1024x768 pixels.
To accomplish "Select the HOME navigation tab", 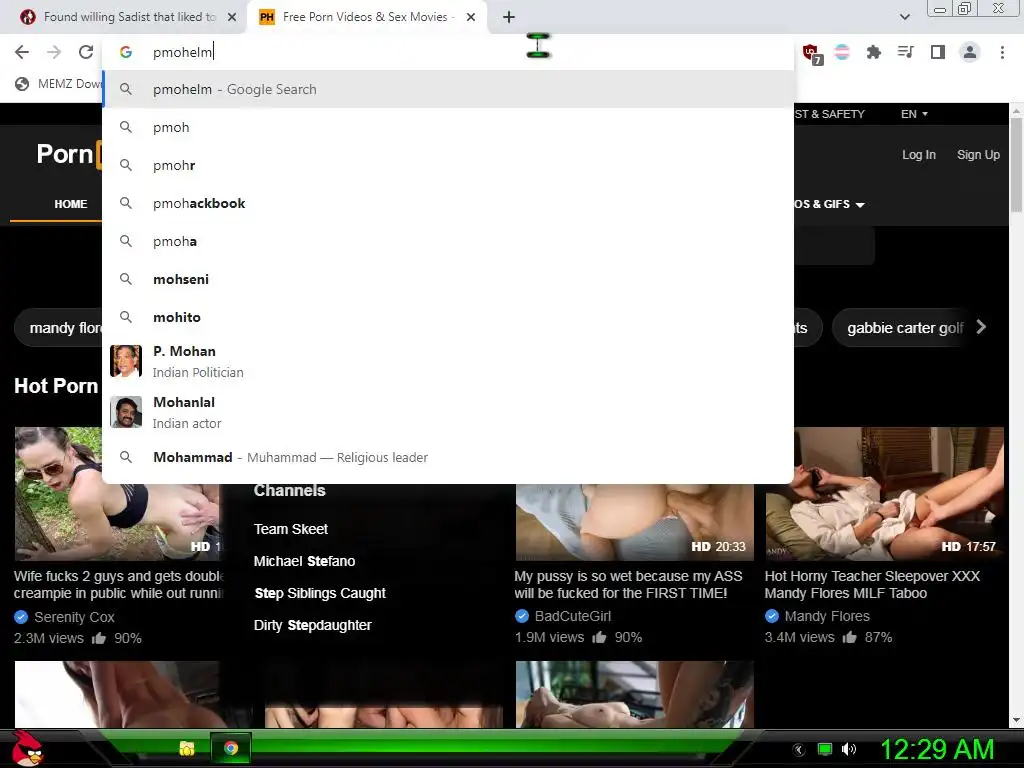I will tap(71, 204).
